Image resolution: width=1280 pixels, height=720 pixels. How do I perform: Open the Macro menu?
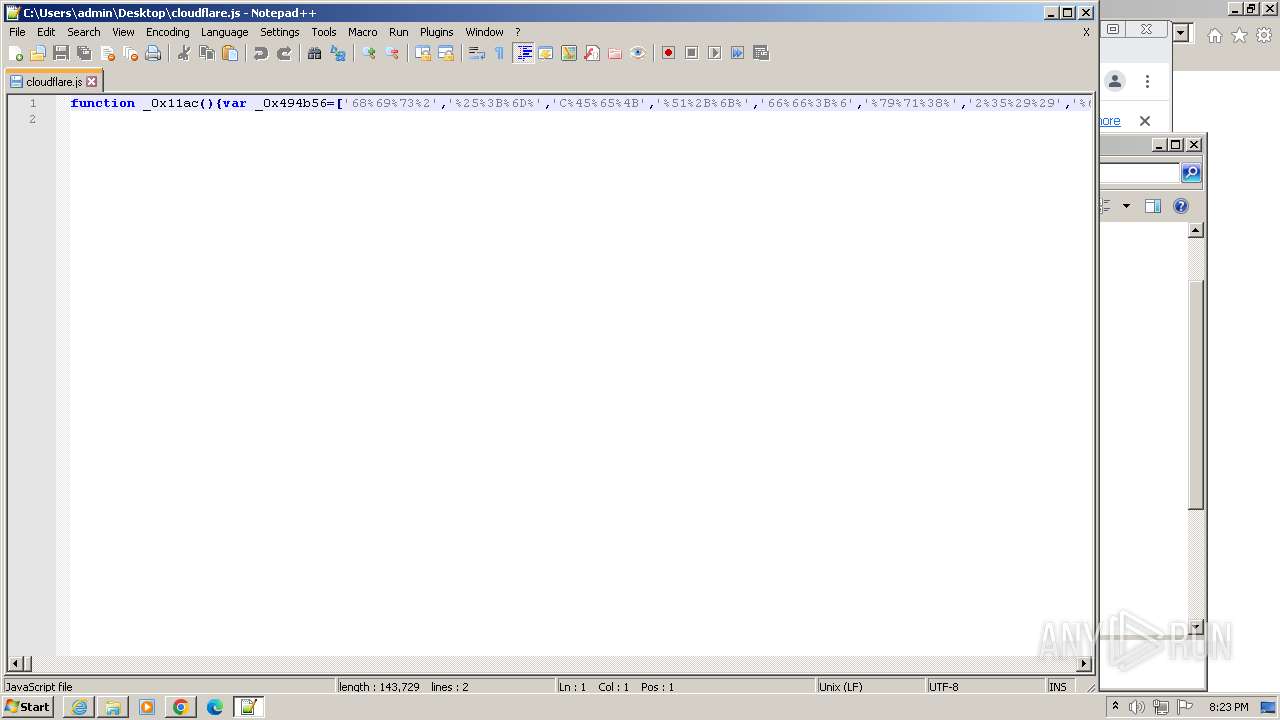[363, 32]
